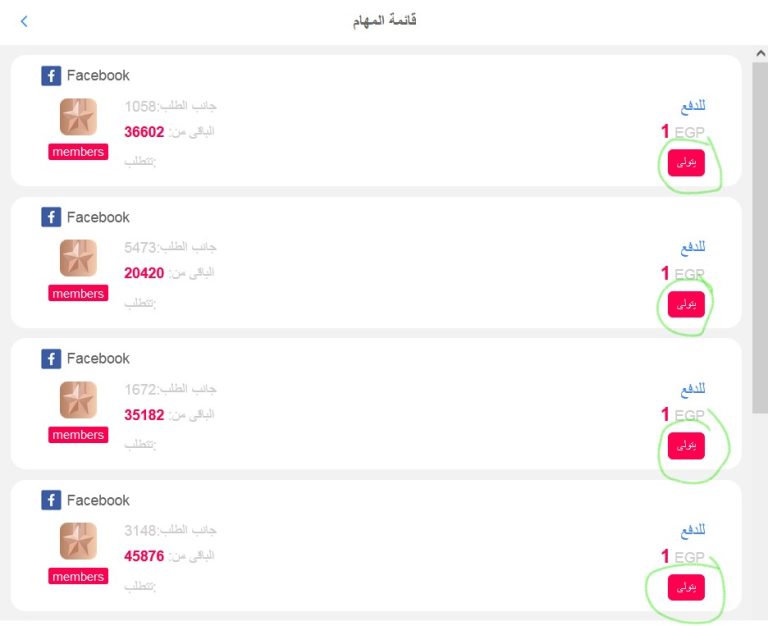Click Facebook logo of order 1058 task
Viewport: 768px width, 626px height.
coord(51,75)
